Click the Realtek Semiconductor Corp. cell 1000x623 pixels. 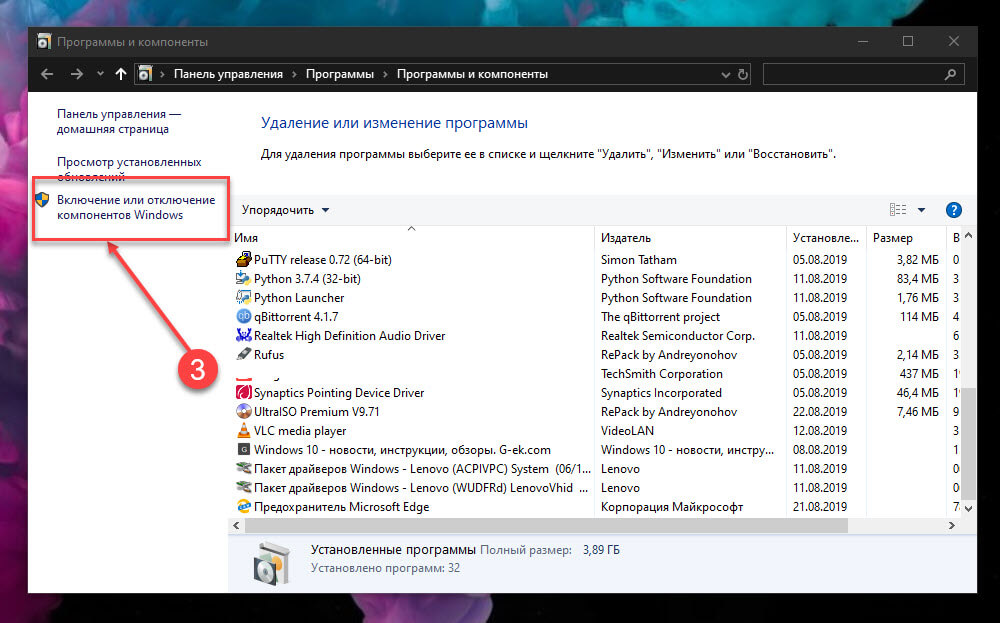[677, 335]
